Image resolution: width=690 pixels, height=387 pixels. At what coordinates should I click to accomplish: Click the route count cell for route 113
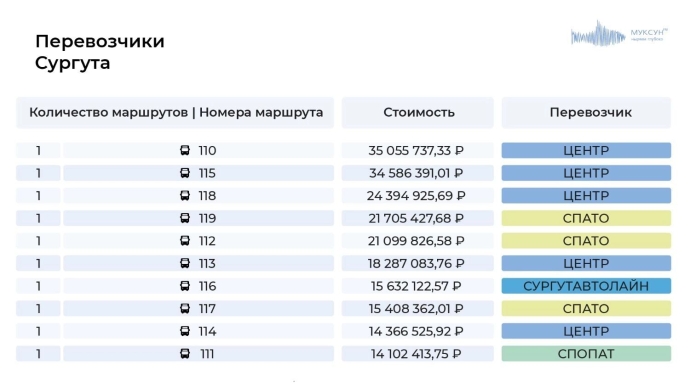(38, 263)
